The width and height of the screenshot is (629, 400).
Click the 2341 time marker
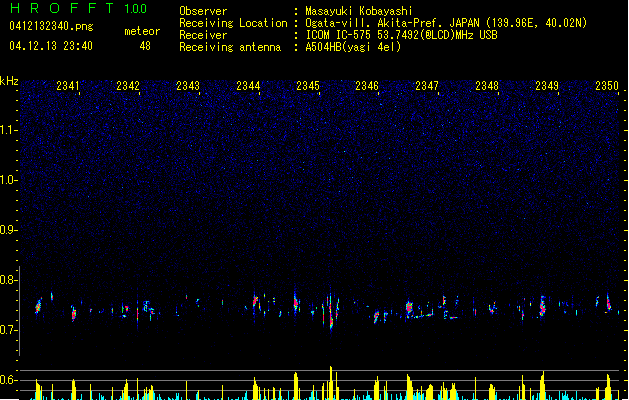pos(68,86)
